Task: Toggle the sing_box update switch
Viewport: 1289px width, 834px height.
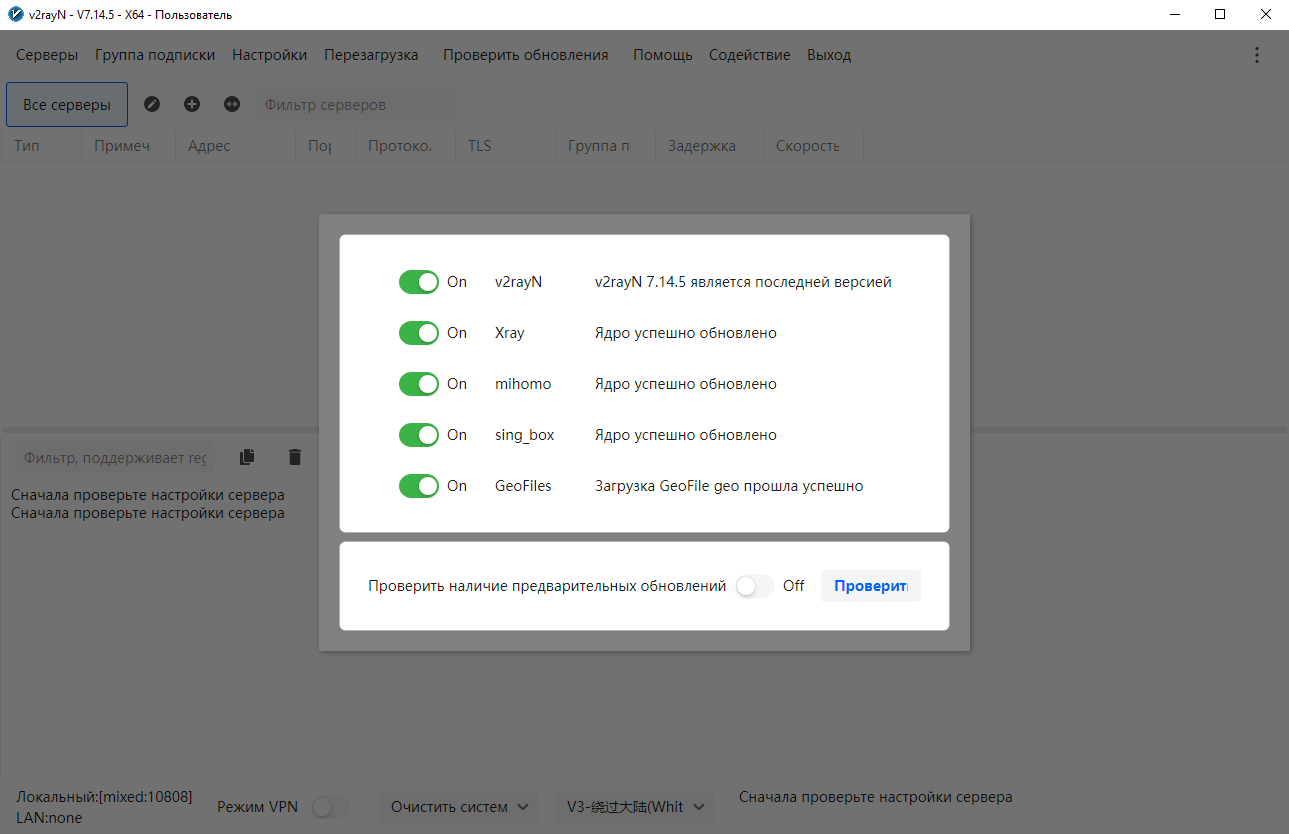Action: coord(419,435)
